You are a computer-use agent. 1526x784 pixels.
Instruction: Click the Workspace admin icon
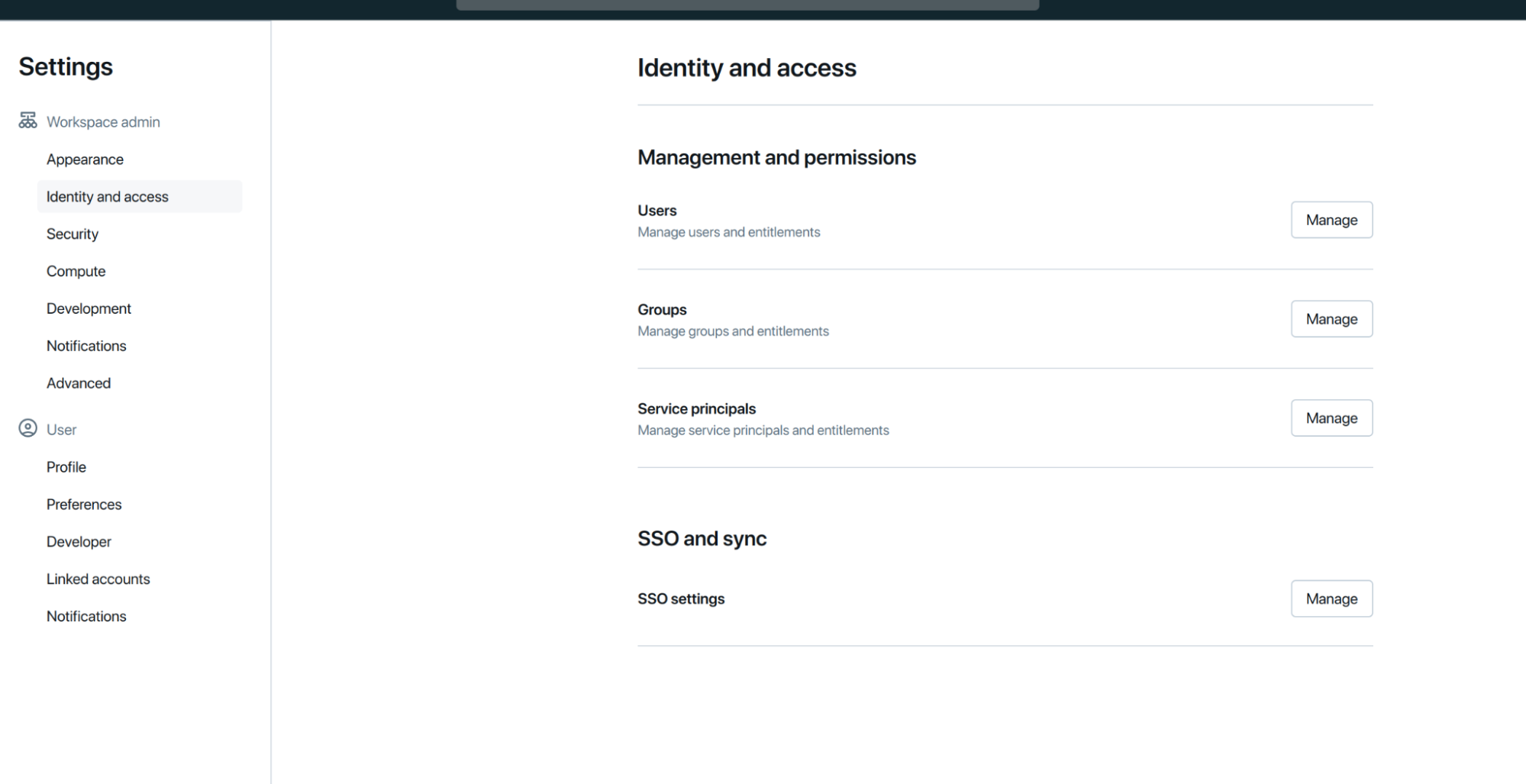point(27,121)
